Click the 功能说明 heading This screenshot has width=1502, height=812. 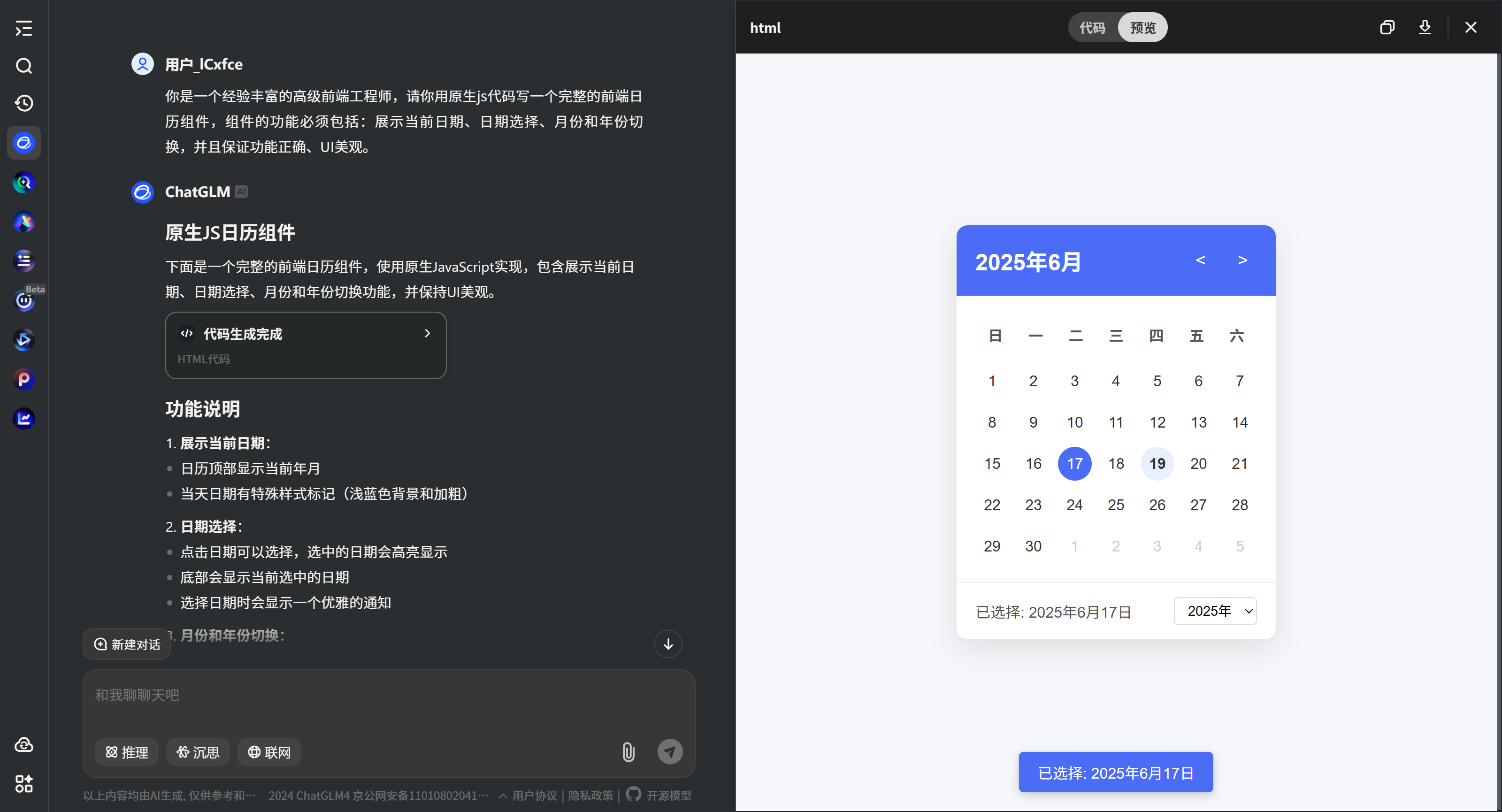coord(203,409)
